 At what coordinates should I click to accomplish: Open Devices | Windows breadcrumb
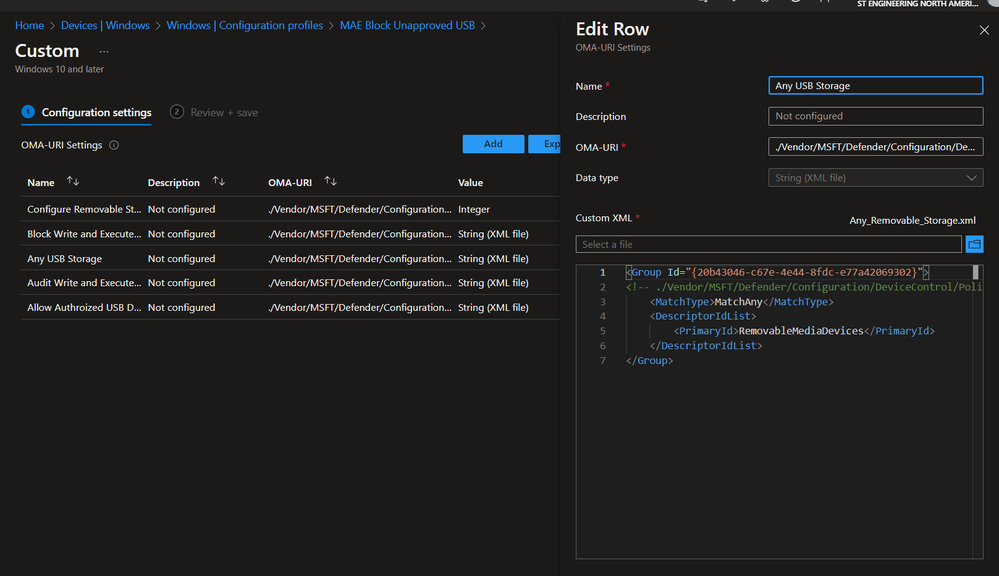pos(105,25)
